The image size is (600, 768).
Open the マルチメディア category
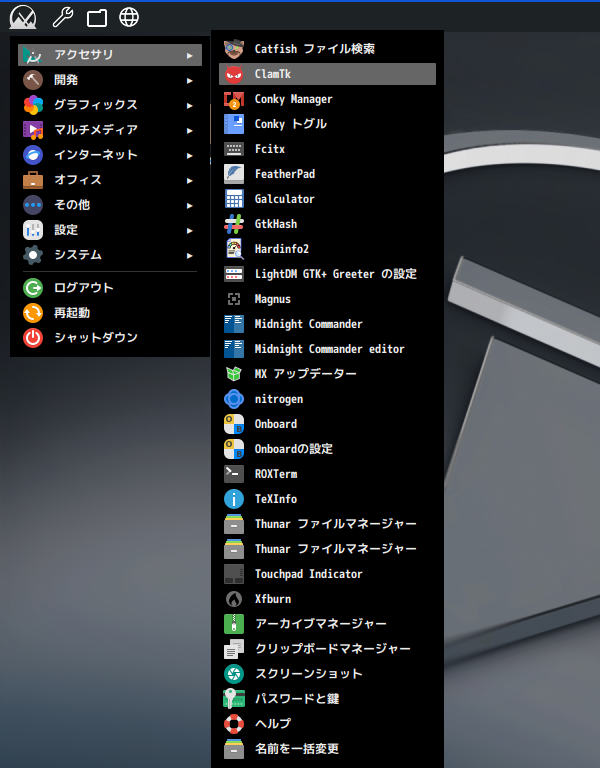pyautogui.click(x=110, y=130)
